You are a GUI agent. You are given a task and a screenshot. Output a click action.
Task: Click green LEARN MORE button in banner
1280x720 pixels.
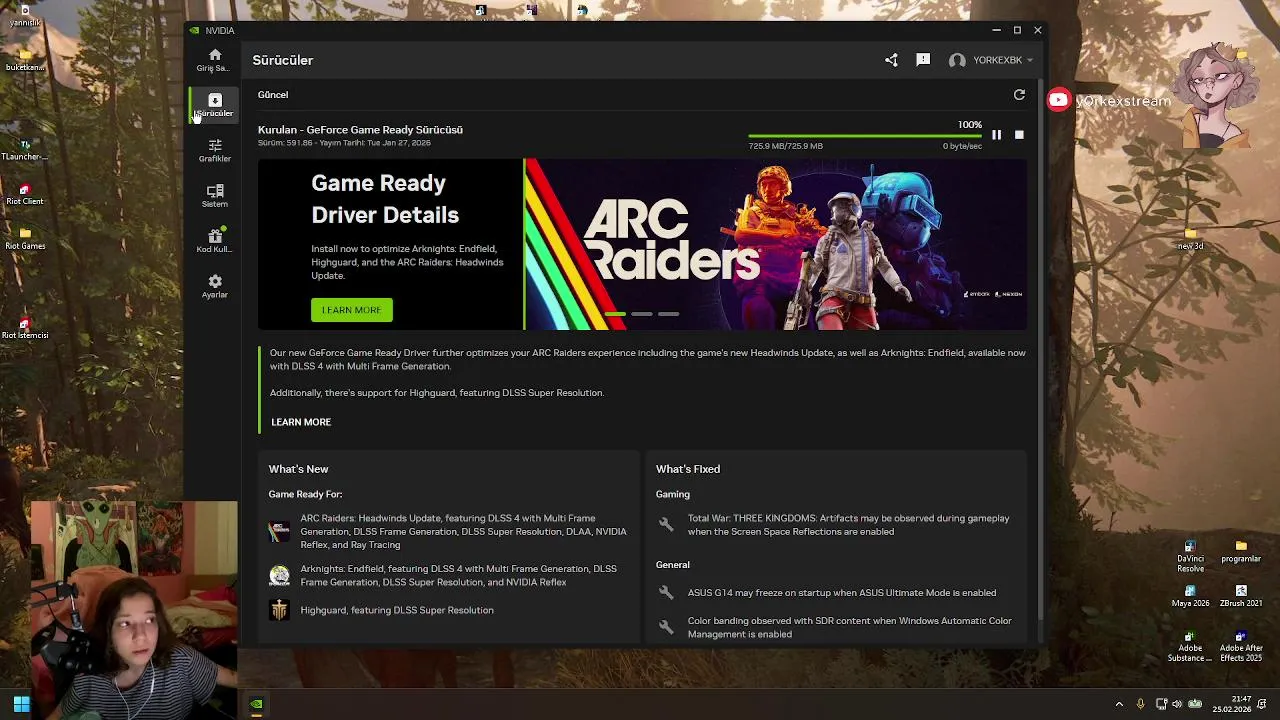pyautogui.click(x=351, y=310)
